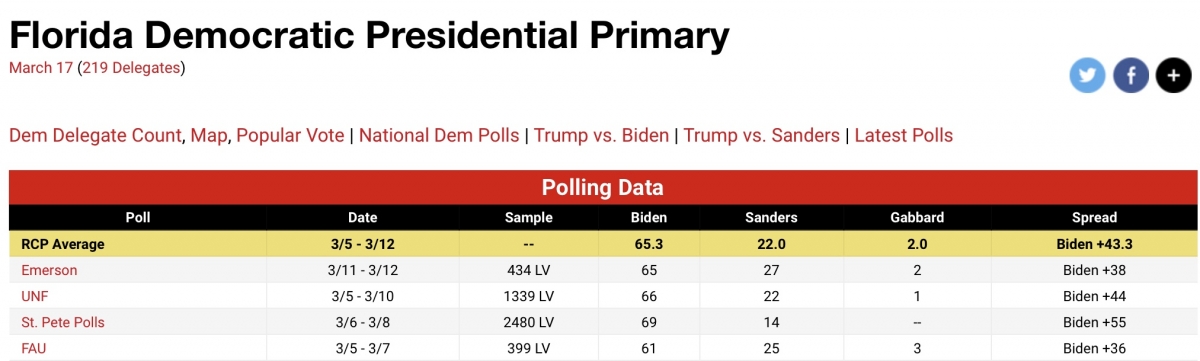Click the Biden column header
The height and width of the screenshot is (361, 1200).
click(650, 217)
